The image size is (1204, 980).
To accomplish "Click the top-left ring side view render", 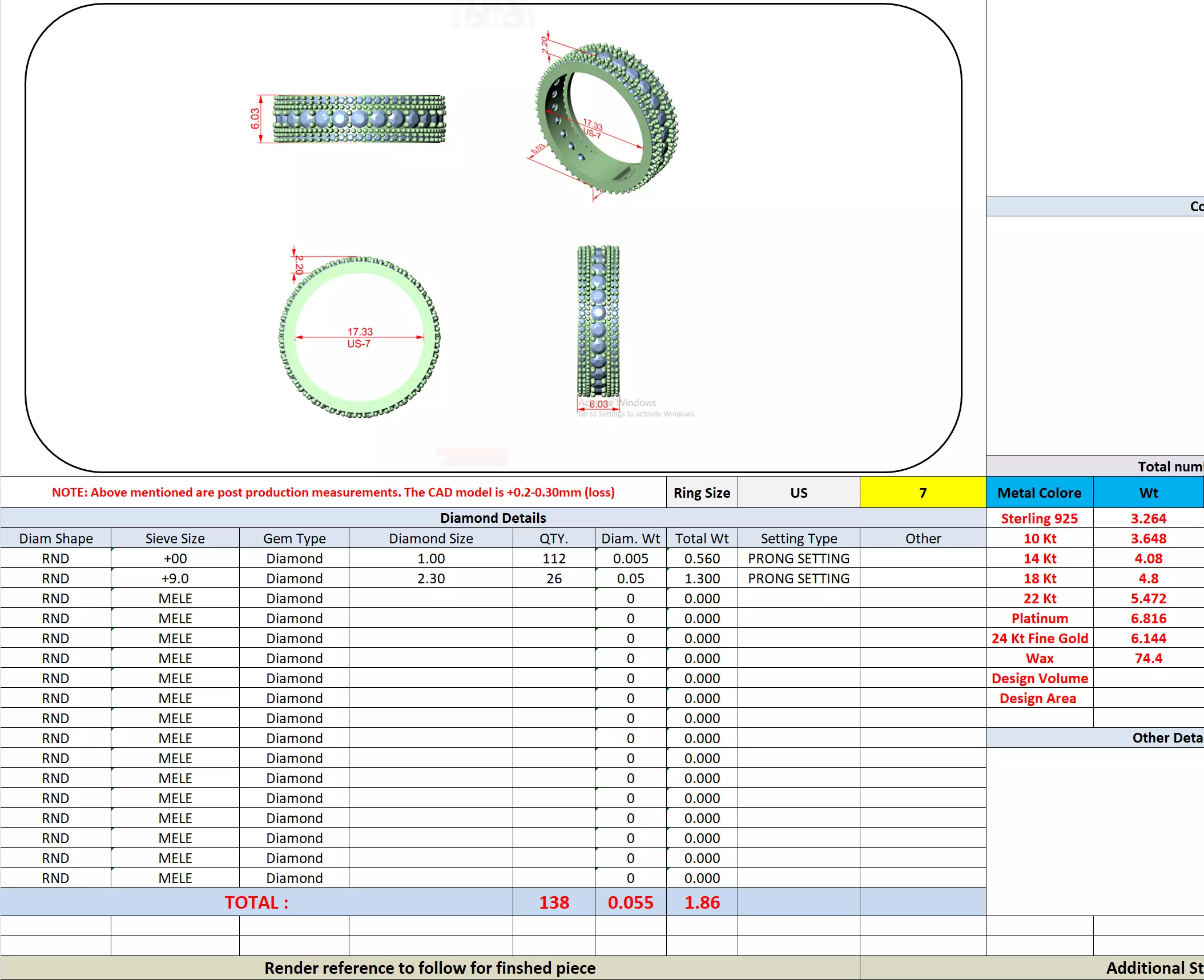I will tap(359, 119).
